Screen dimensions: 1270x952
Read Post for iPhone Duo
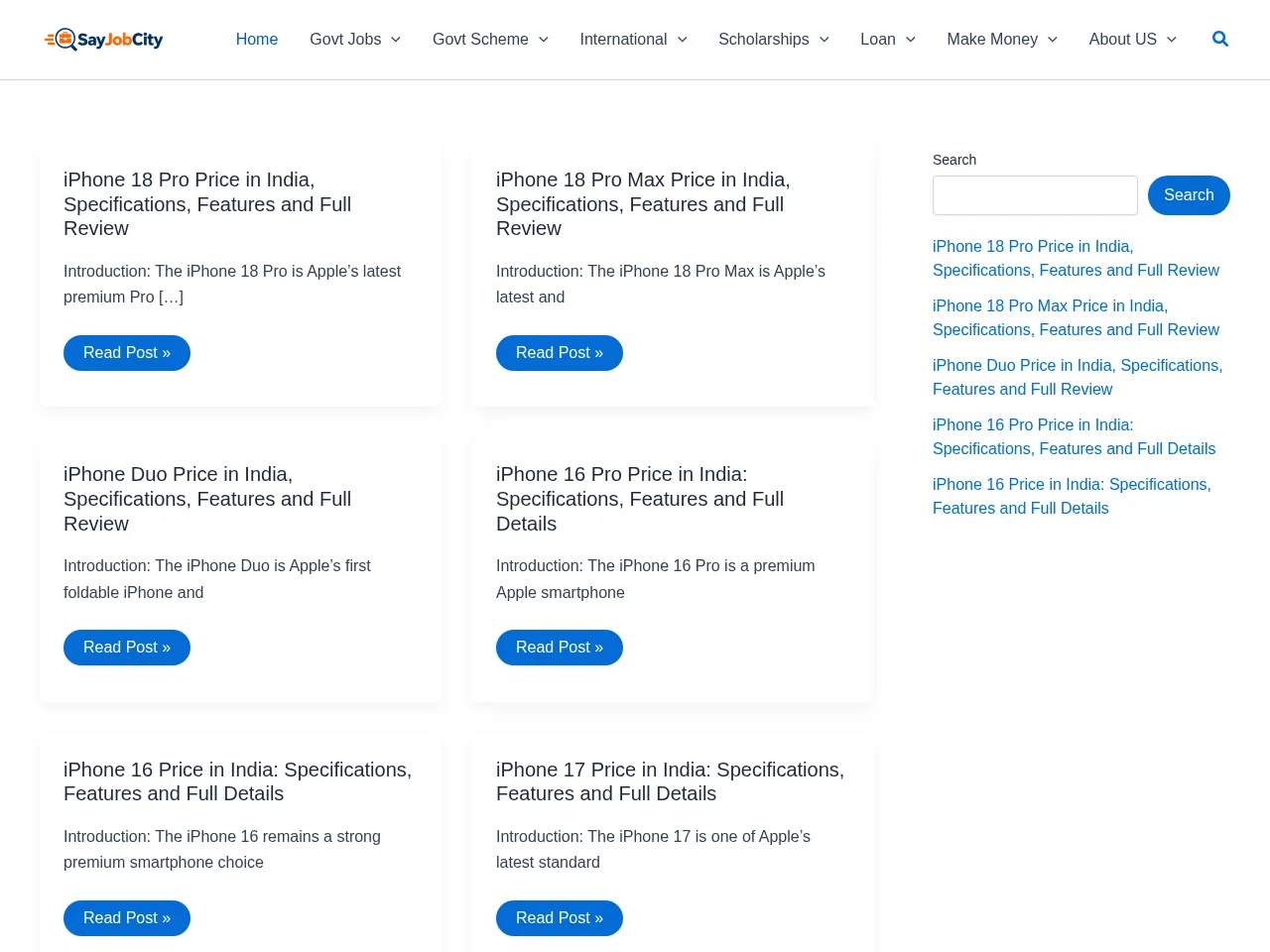127,648
